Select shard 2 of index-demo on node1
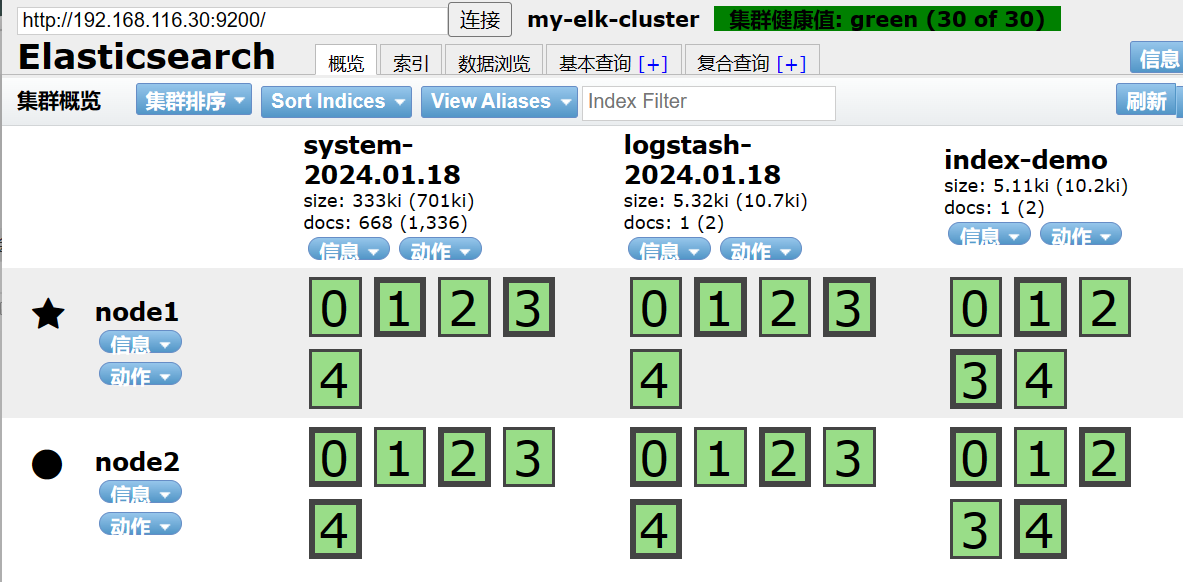 click(1105, 307)
